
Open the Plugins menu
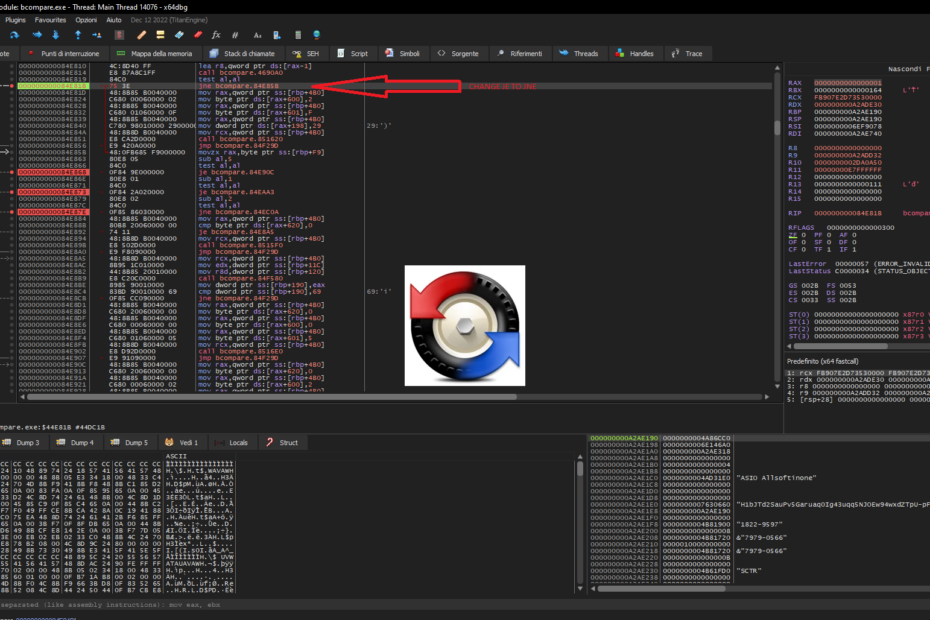pyautogui.click(x=16, y=19)
